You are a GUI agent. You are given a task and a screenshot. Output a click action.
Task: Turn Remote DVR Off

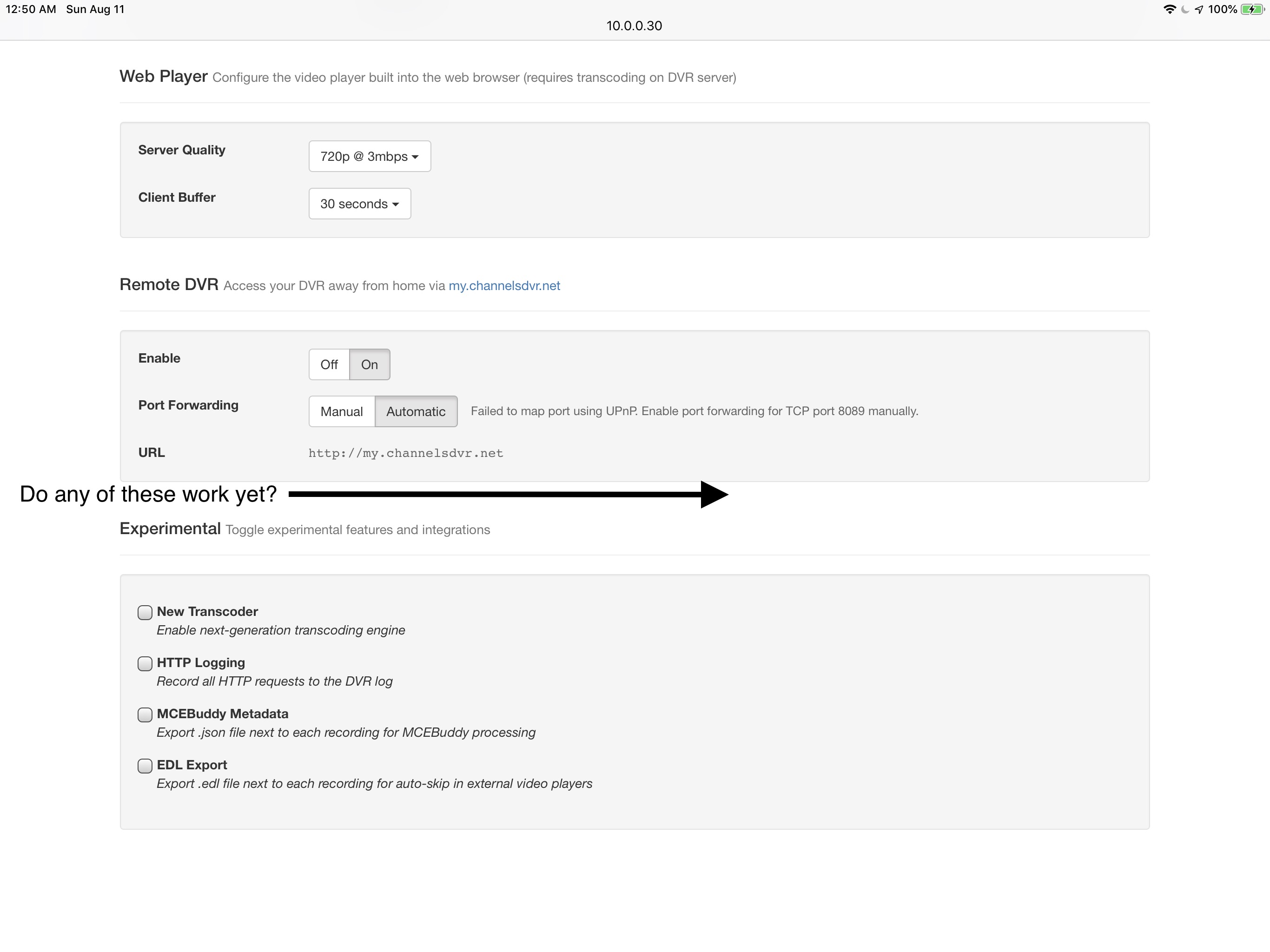329,364
